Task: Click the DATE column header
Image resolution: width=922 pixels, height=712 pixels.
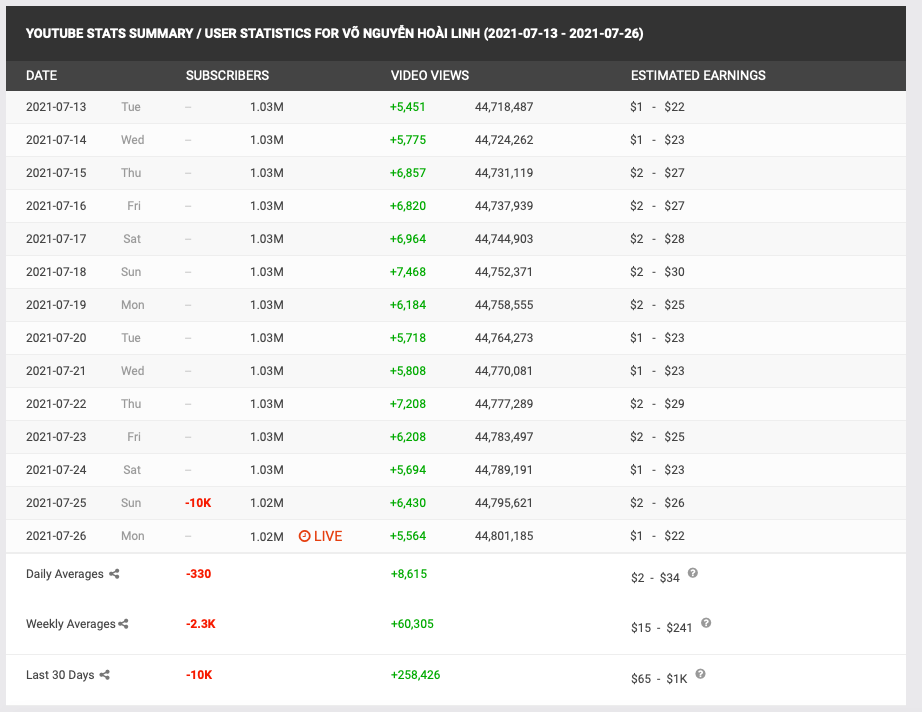Action: pyautogui.click(x=41, y=75)
